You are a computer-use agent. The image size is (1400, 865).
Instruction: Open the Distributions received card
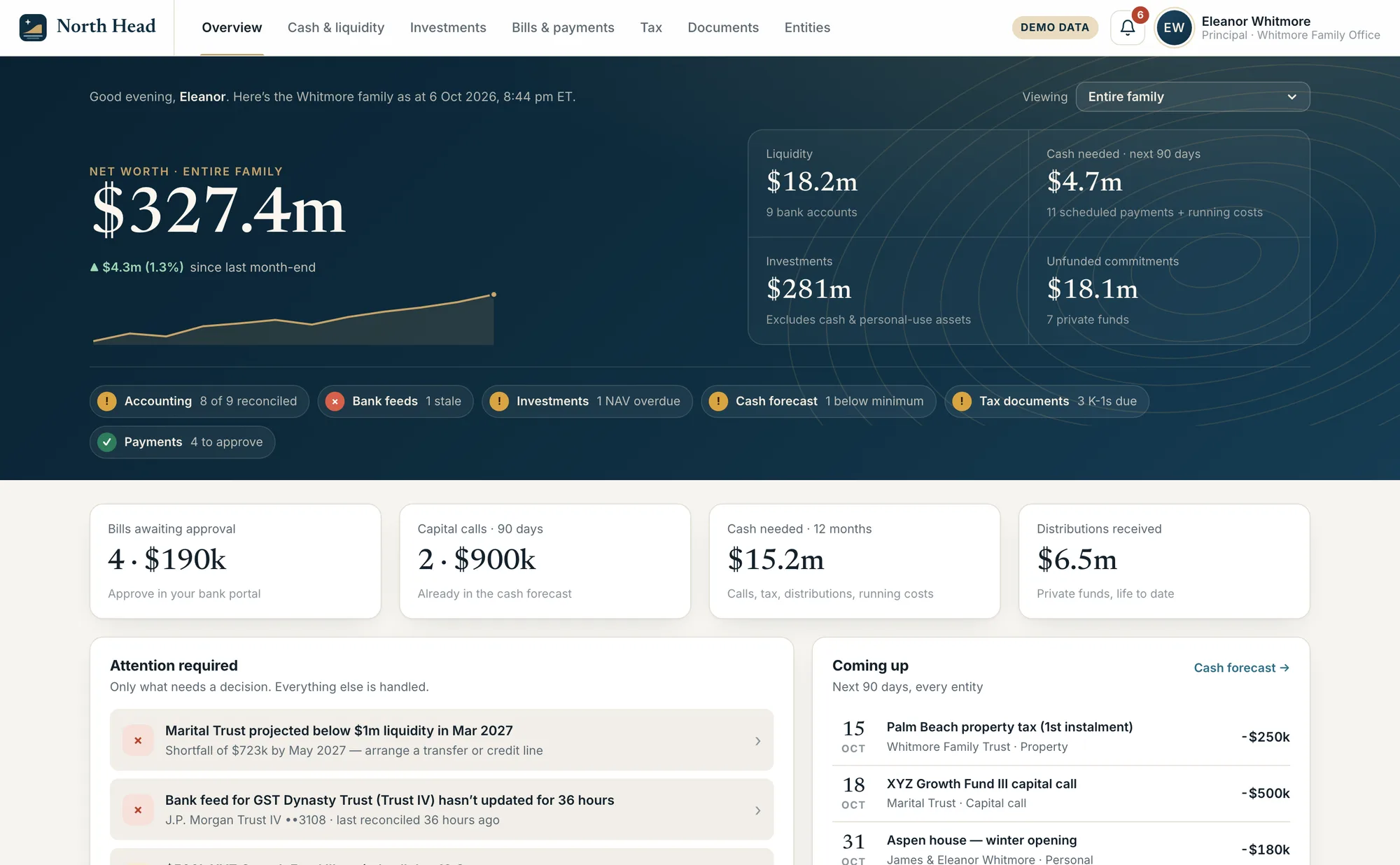[x=1164, y=561]
